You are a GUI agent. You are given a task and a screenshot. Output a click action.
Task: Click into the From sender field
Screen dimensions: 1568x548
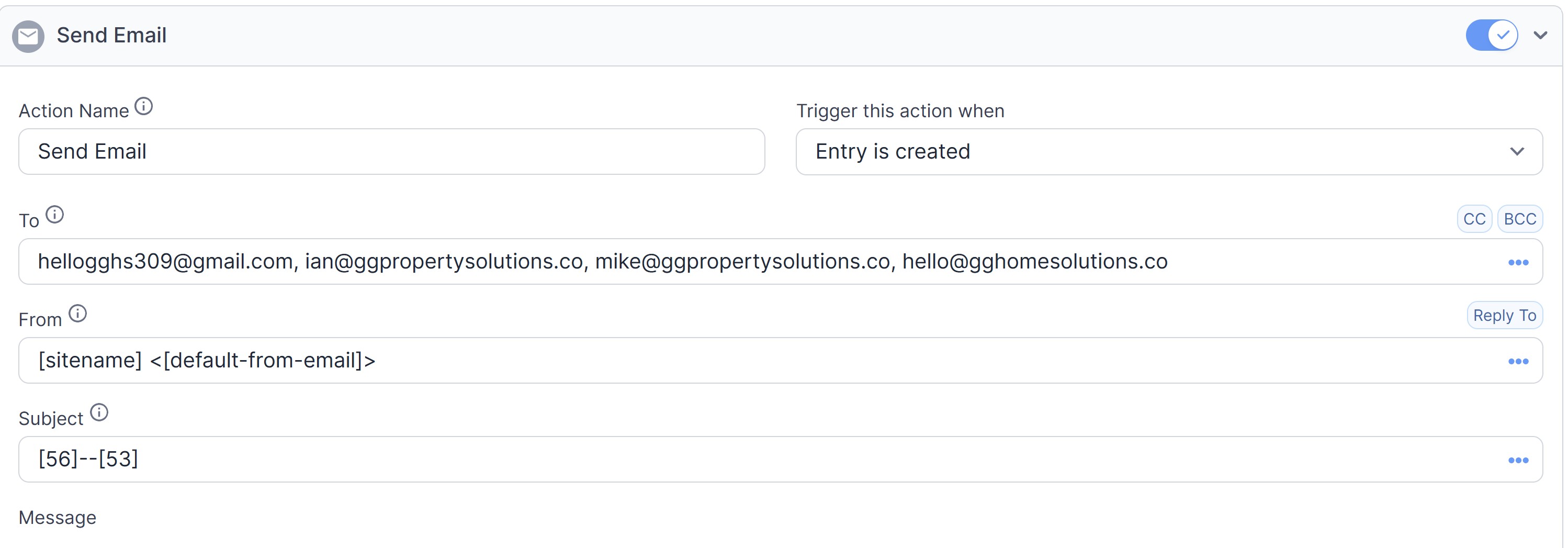coord(781,361)
